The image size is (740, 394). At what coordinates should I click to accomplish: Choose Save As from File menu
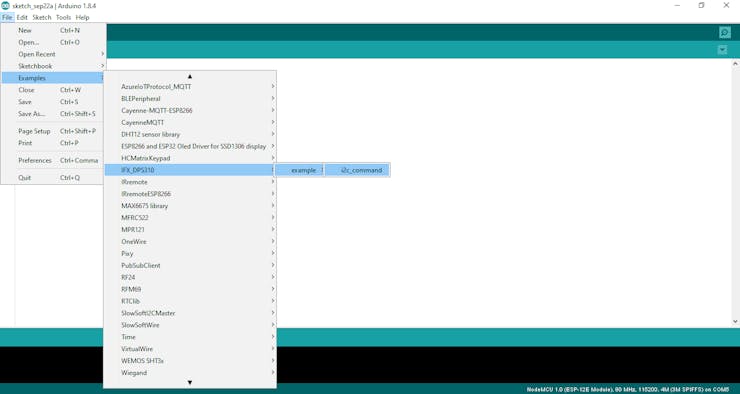[x=53, y=114]
